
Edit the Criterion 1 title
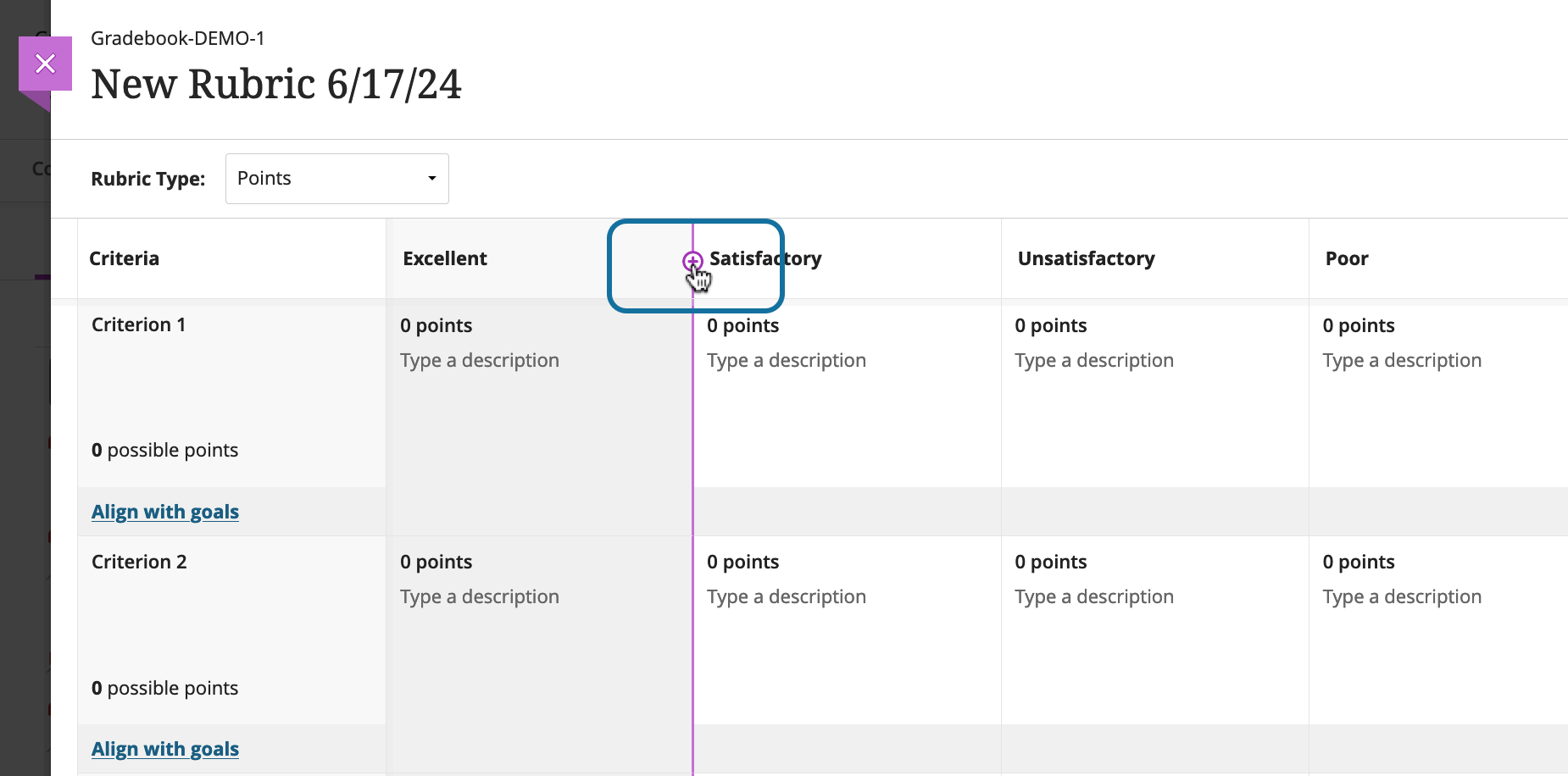(x=139, y=325)
